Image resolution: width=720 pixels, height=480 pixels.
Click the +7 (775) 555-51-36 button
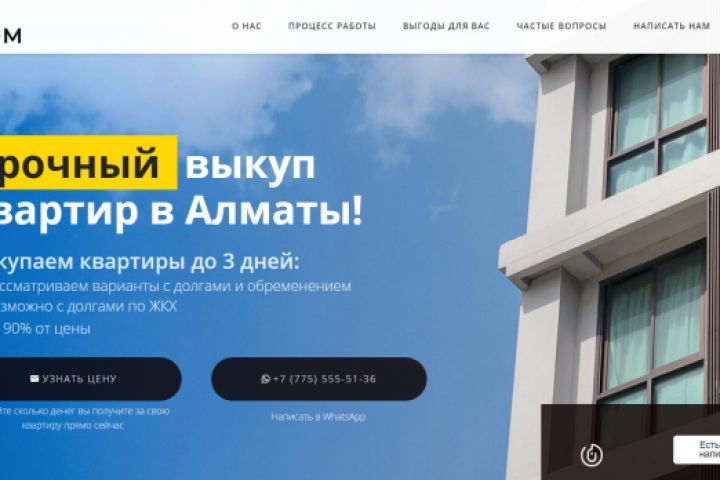pyautogui.click(x=319, y=379)
